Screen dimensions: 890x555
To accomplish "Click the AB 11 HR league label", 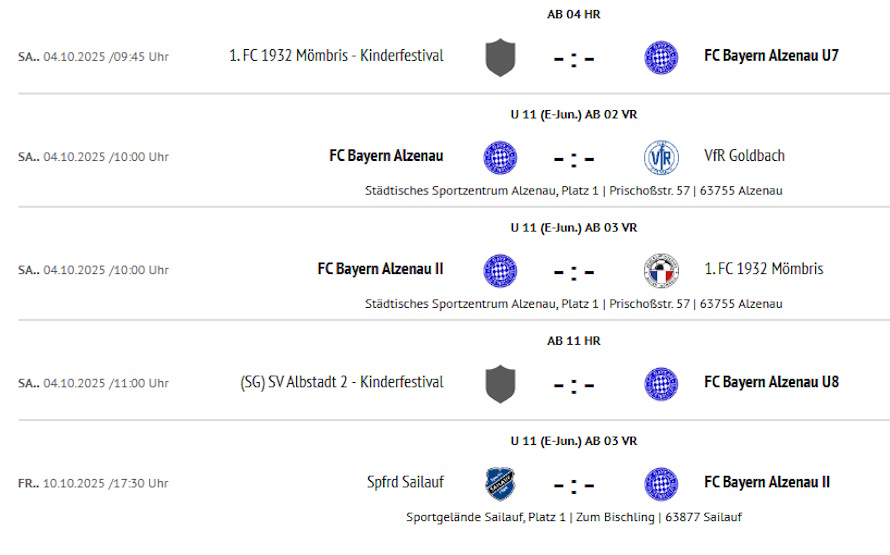I will click(x=574, y=341).
